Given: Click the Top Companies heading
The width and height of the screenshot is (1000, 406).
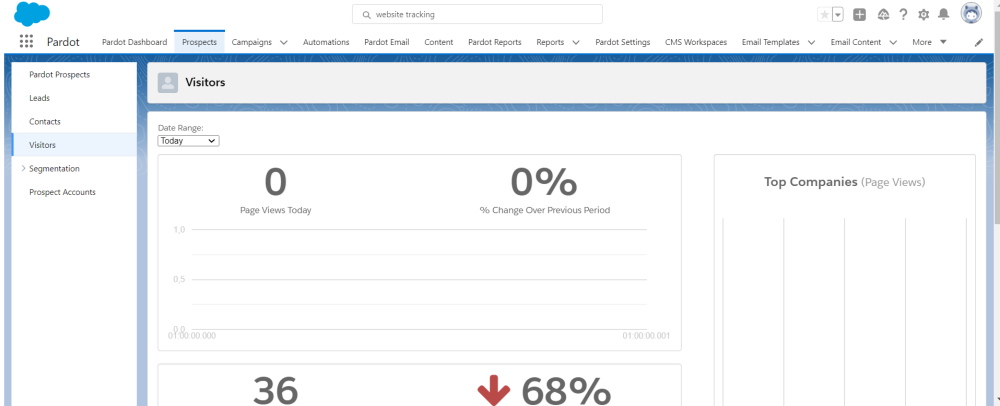Looking at the screenshot, I should (844, 182).
